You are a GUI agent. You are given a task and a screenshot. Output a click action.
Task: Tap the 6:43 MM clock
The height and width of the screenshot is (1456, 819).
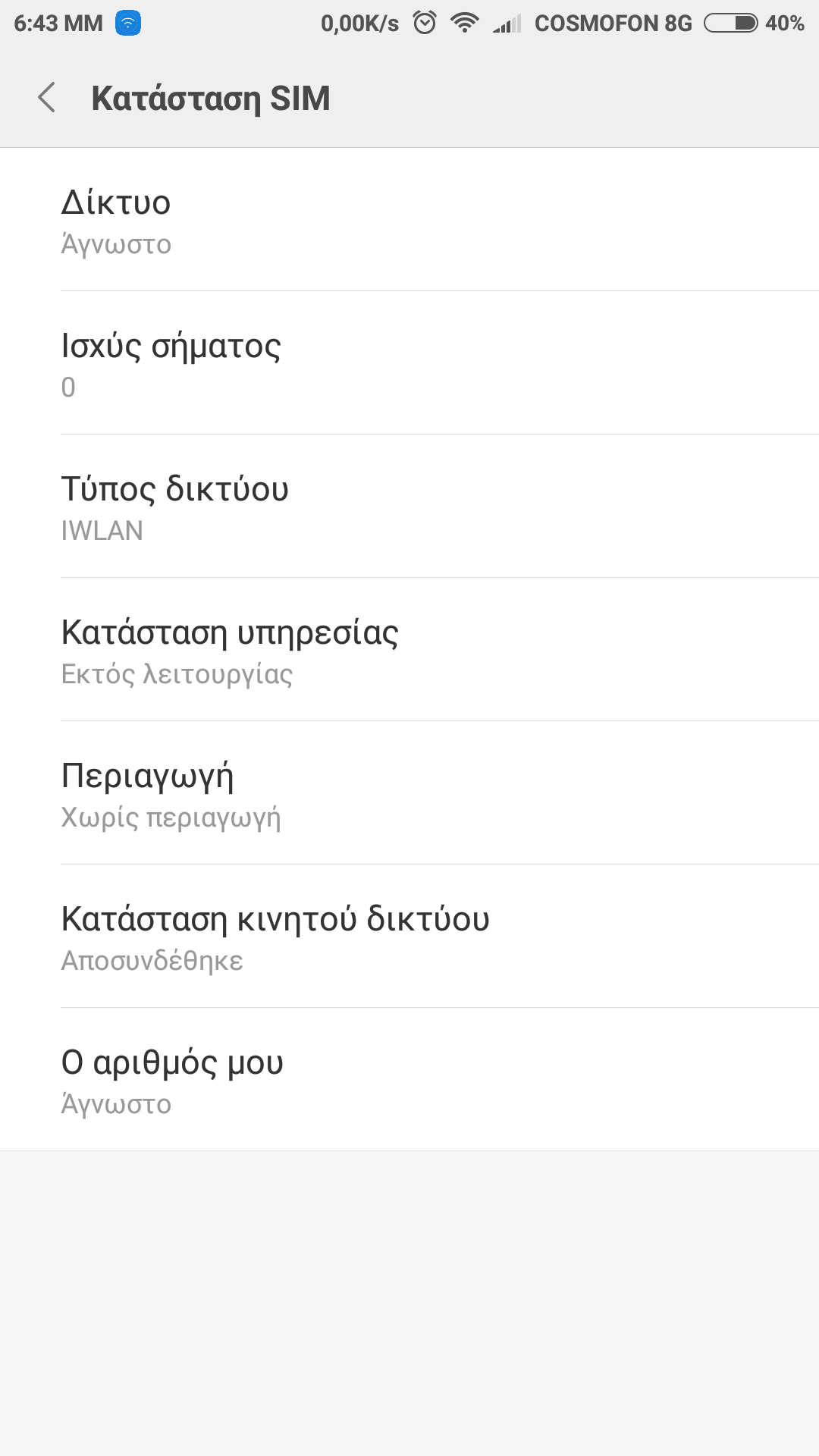58,24
